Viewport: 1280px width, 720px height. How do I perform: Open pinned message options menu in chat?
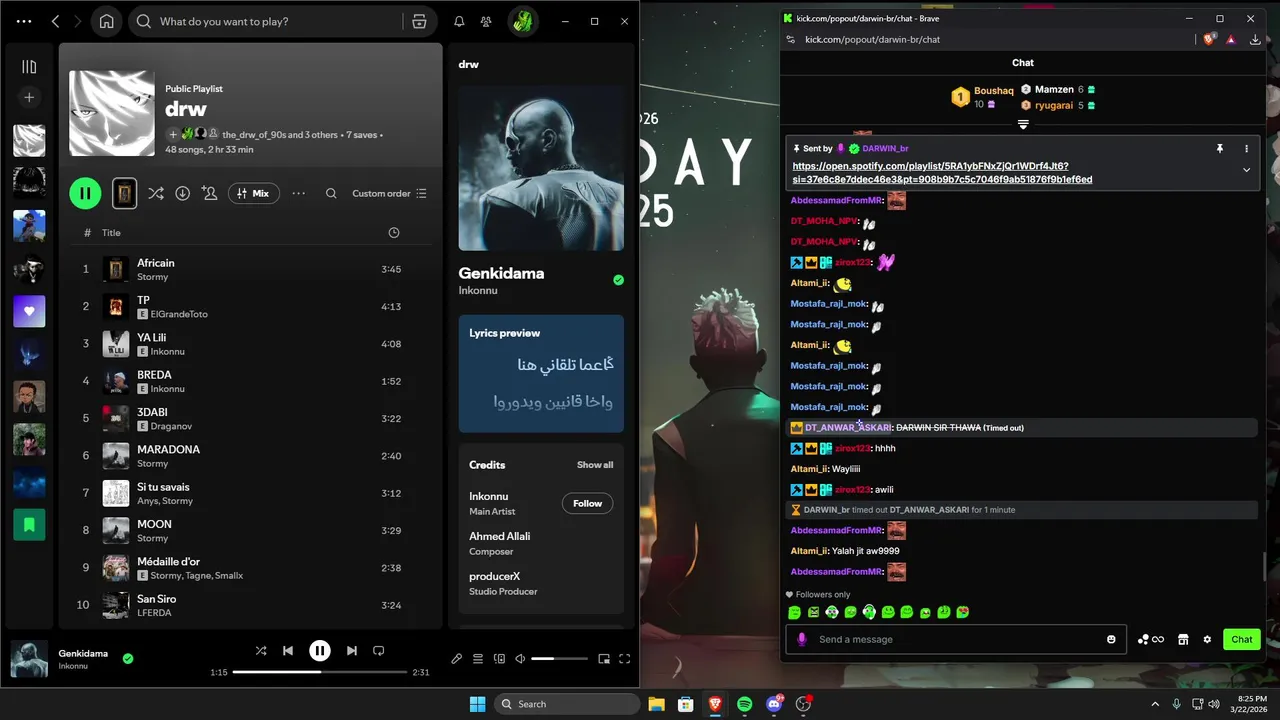point(1246,148)
